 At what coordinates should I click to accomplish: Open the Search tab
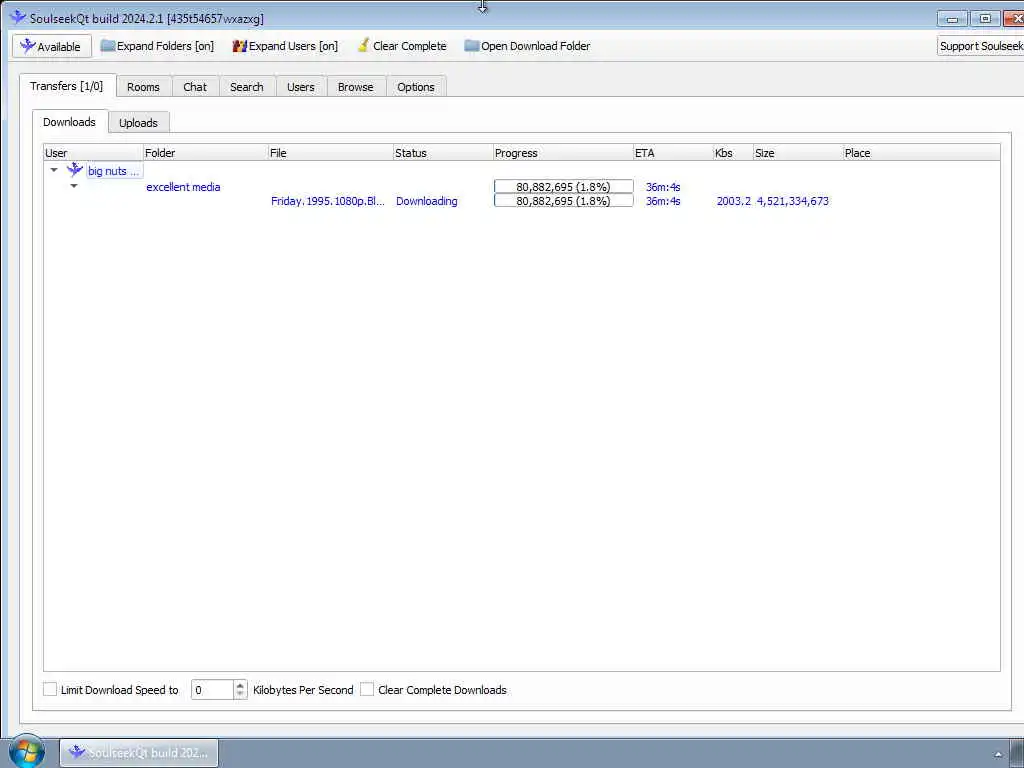247,87
